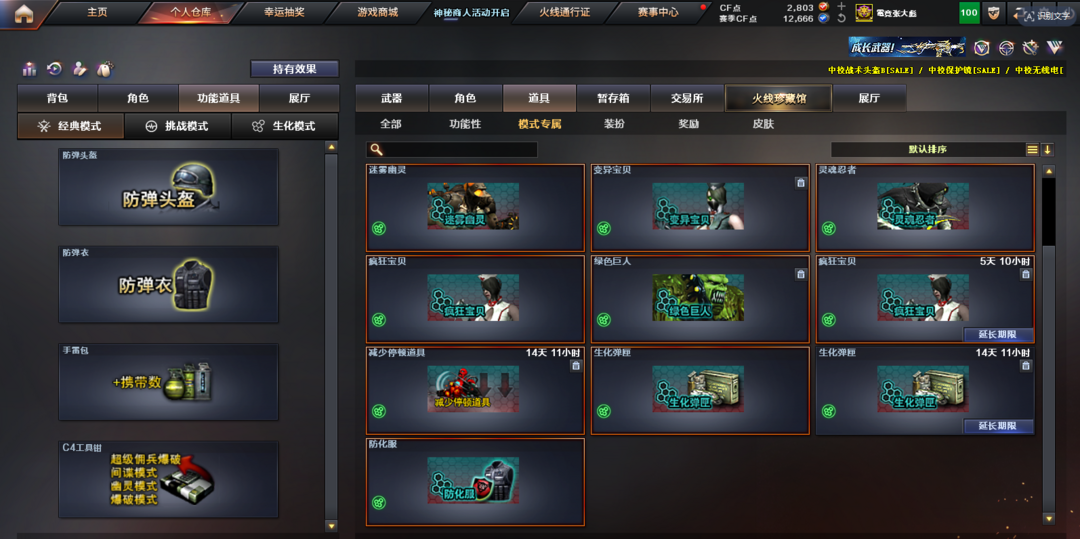Switch to 生化模式 mode filter
The width and height of the screenshot is (1080, 539).
(284, 127)
